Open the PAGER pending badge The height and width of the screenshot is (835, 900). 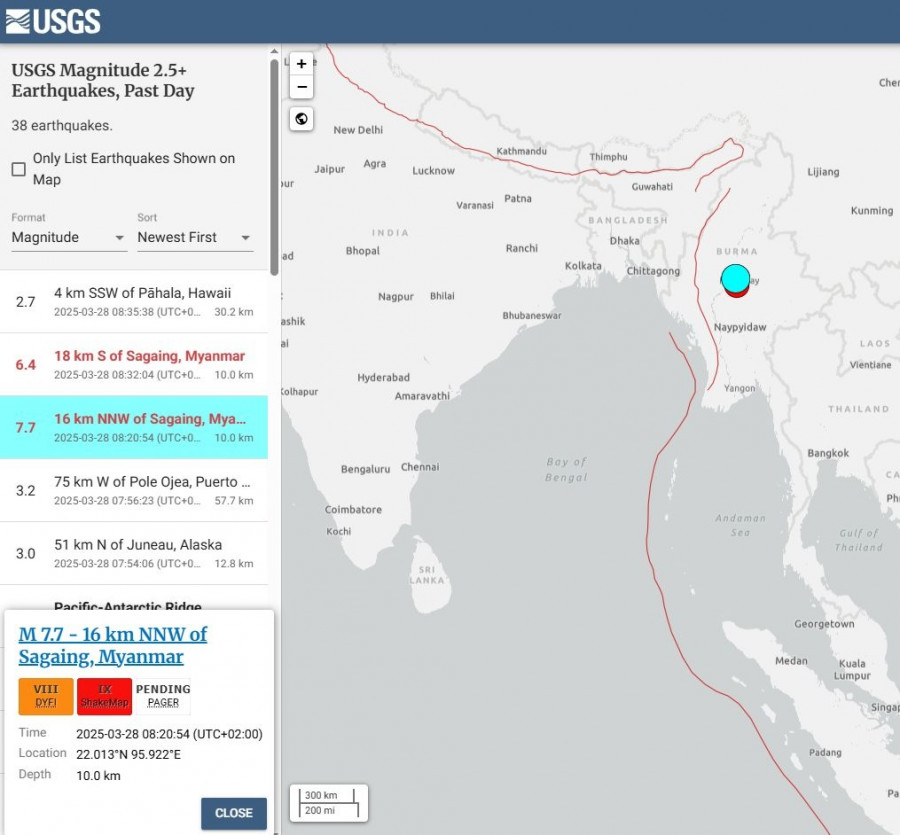[163, 696]
